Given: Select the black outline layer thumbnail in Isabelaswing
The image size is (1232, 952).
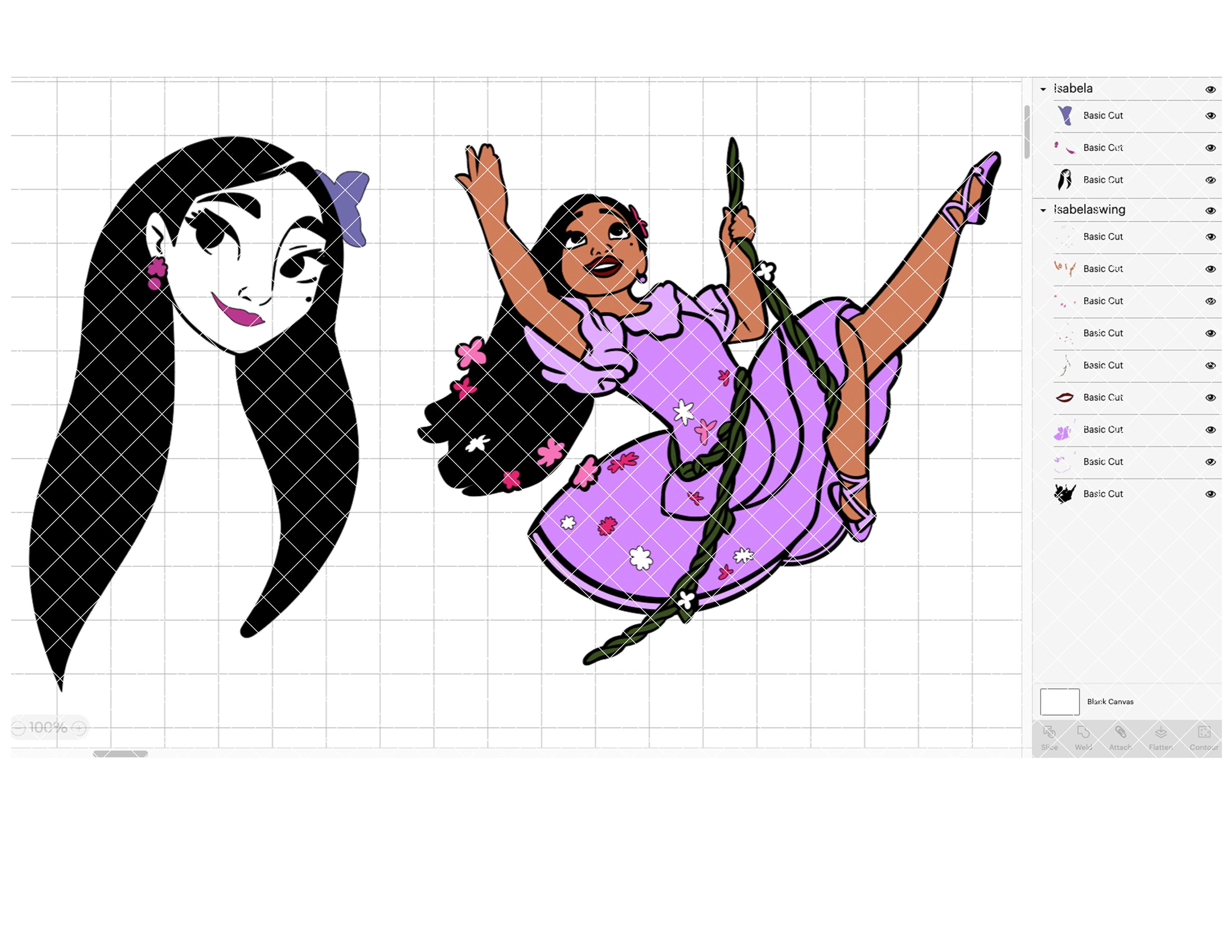Looking at the screenshot, I should tap(1064, 494).
